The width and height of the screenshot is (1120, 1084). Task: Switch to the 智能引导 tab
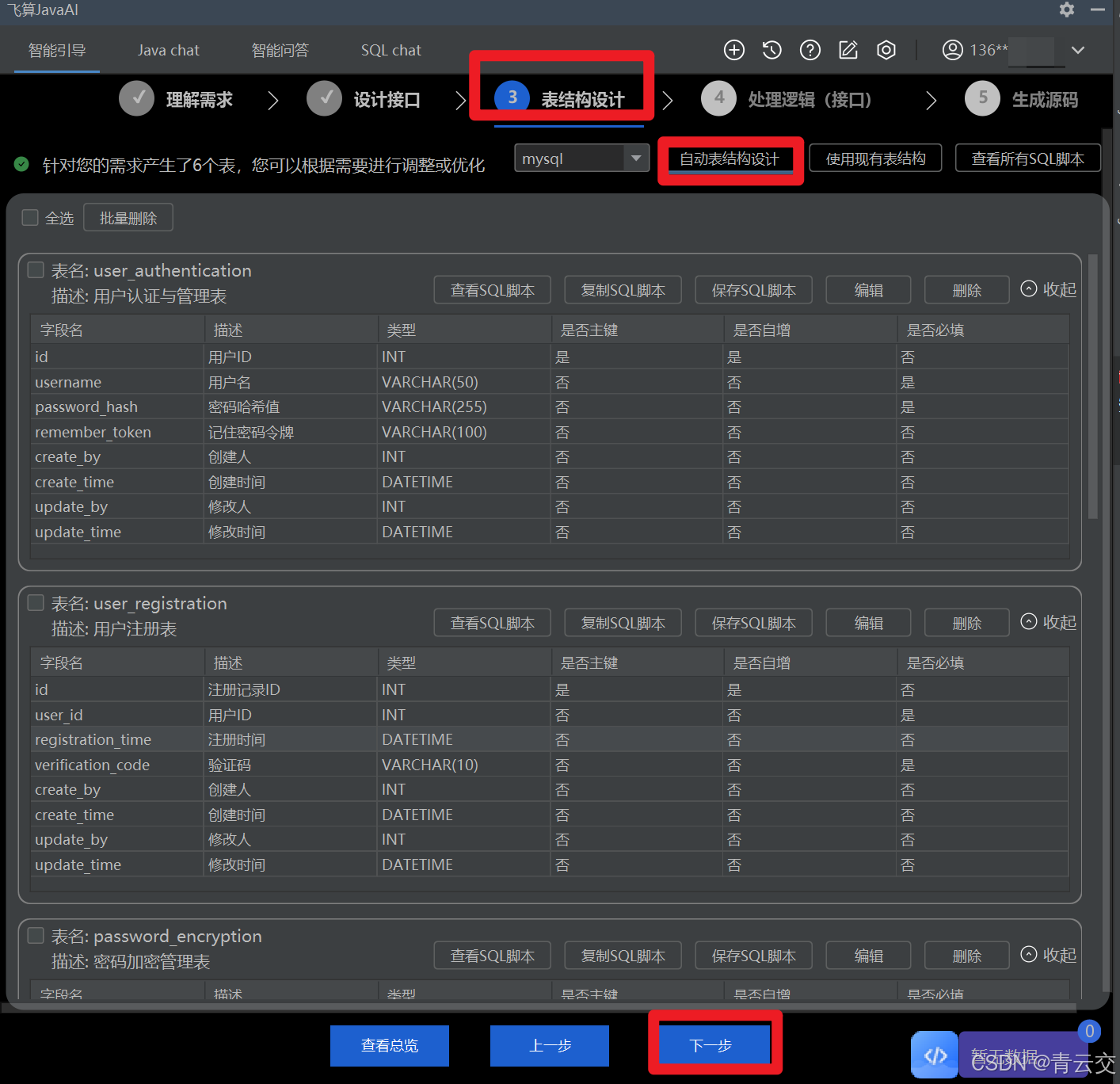57,51
